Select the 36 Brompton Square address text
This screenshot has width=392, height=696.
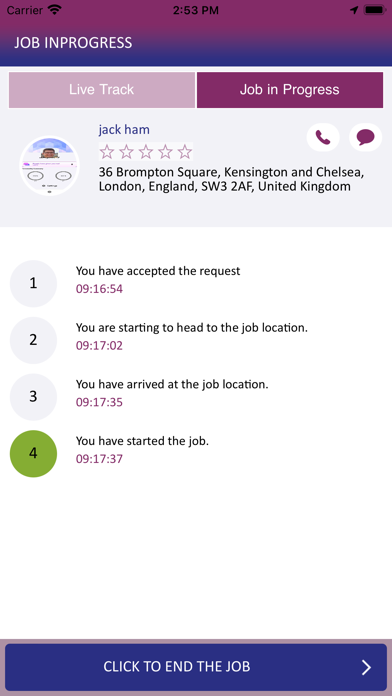pos(231,179)
